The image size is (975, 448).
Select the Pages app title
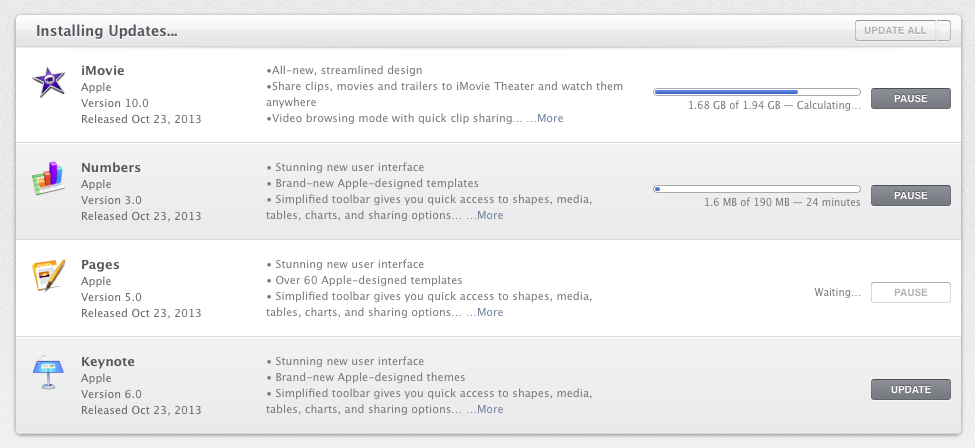coord(100,264)
